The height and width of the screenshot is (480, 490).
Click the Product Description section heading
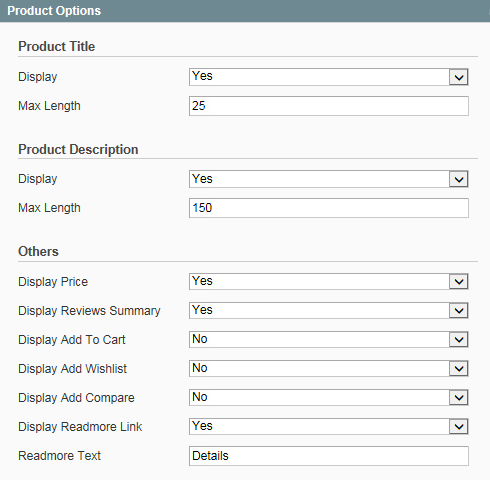tap(78, 149)
